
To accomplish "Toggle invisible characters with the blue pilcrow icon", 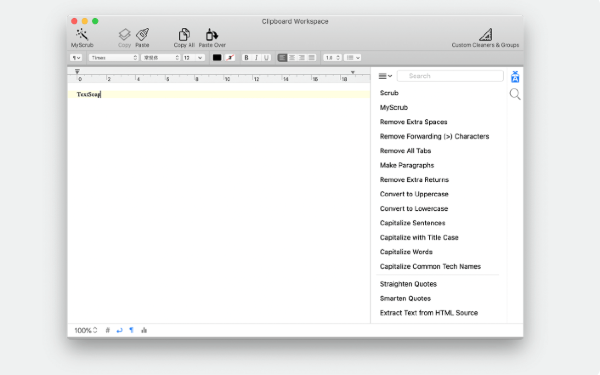I will tap(131, 330).
